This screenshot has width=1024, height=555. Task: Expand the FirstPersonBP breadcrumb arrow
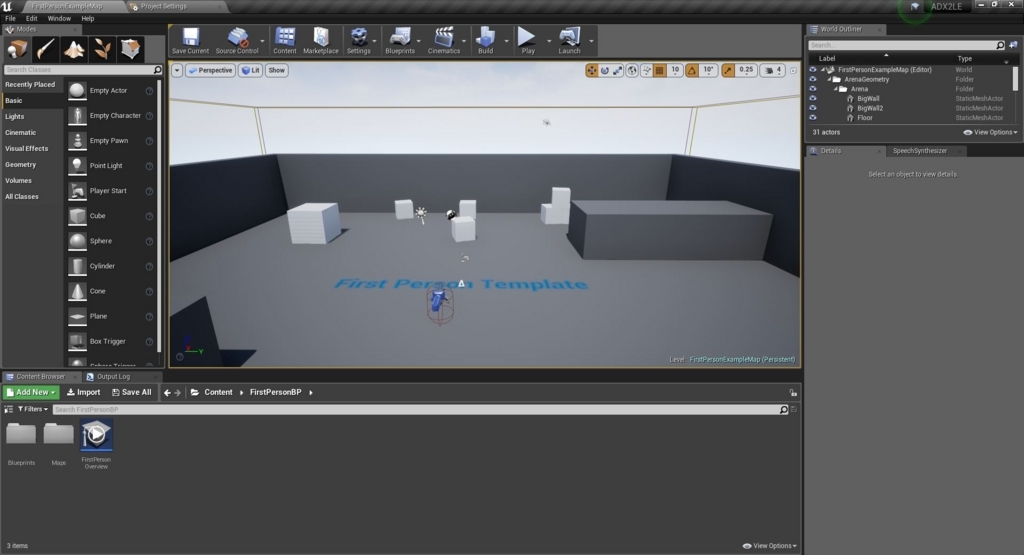[x=311, y=392]
